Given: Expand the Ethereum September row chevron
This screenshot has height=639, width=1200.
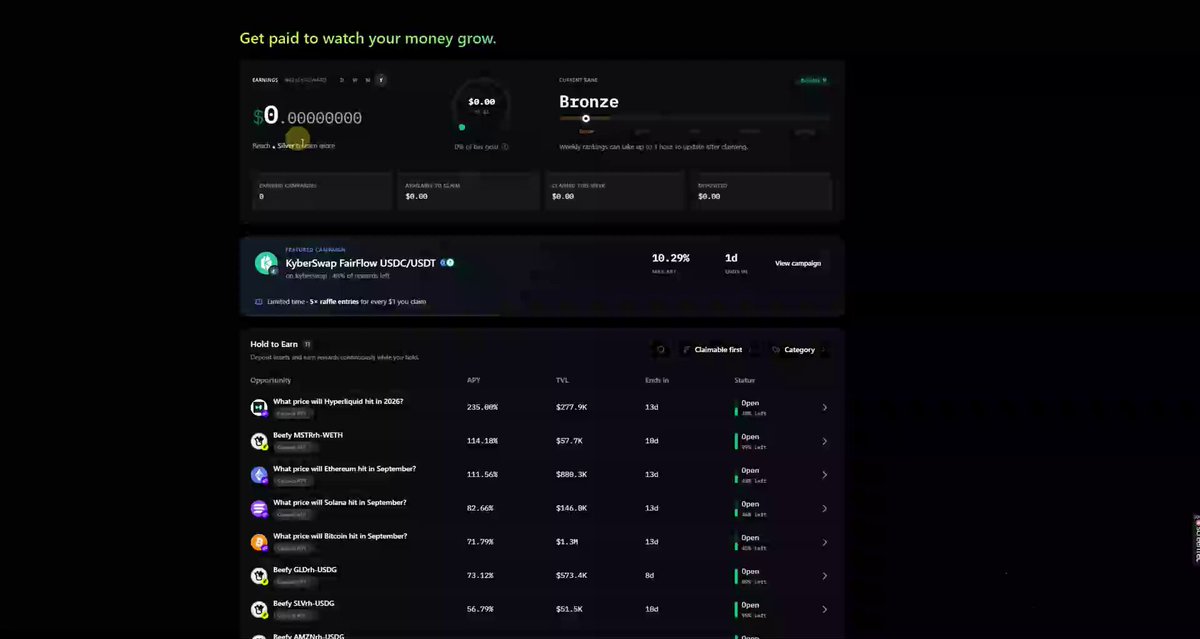Looking at the screenshot, I should click(825, 475).
